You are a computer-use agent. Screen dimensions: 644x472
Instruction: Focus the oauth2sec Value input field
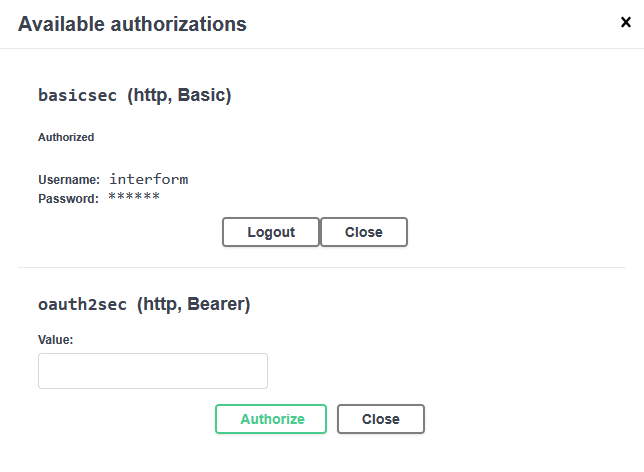tap(153, 371)
